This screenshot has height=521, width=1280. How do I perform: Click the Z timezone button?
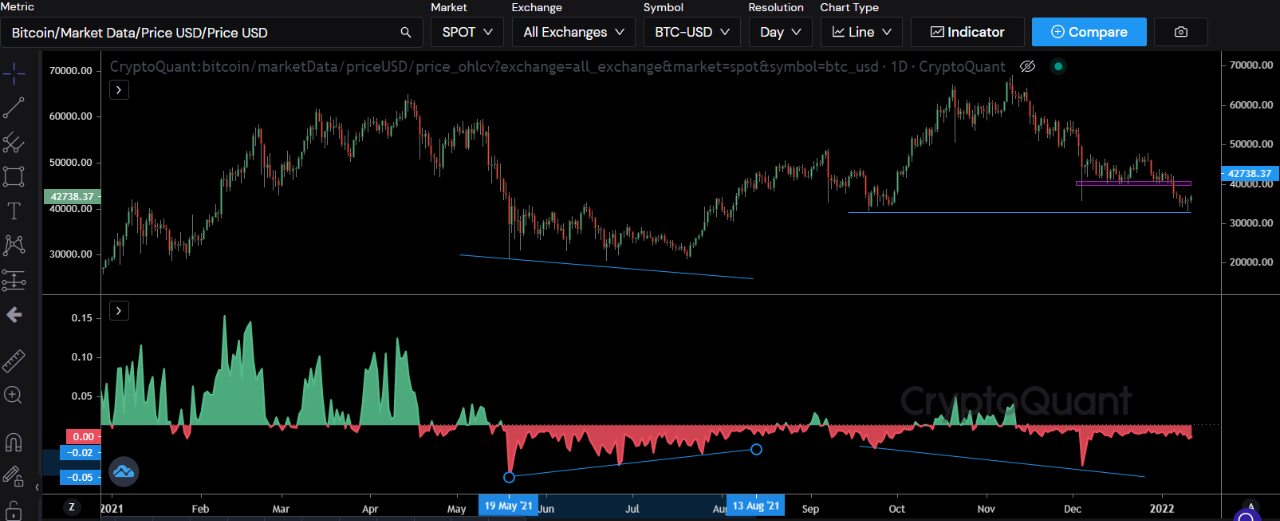tap(71, 507)
